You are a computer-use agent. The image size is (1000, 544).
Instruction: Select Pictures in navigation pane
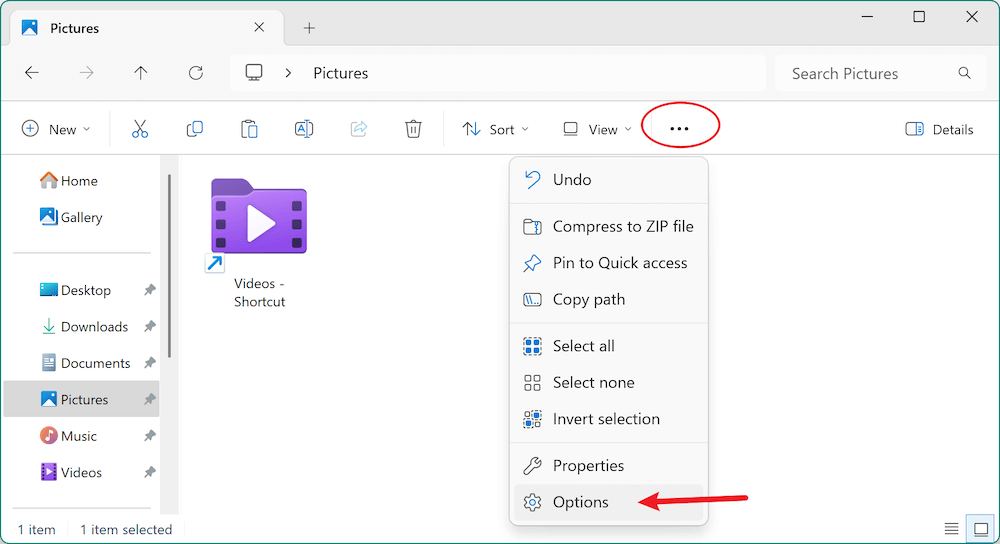pos(82,399)
